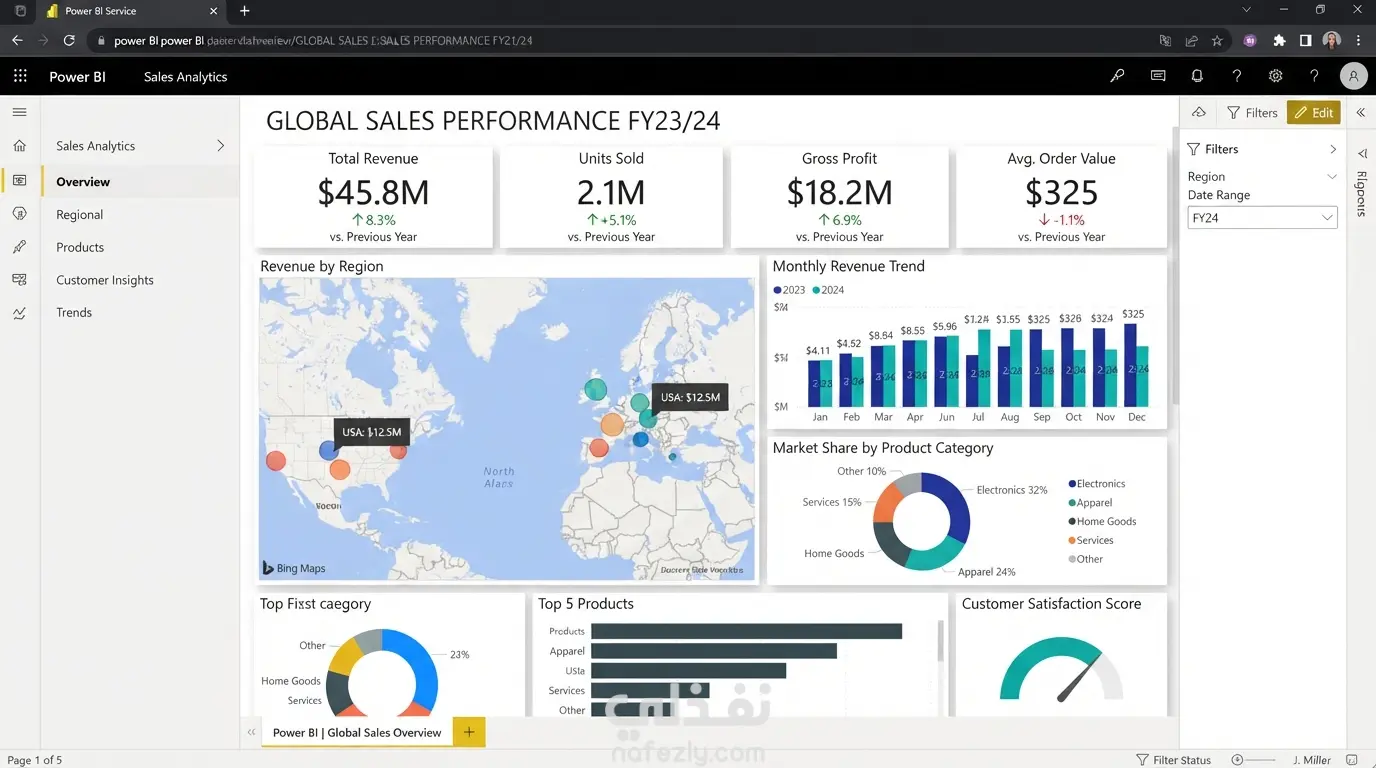Open the app launcher grid icon
The image size is (1376, 768).
(x=20, y=76)
